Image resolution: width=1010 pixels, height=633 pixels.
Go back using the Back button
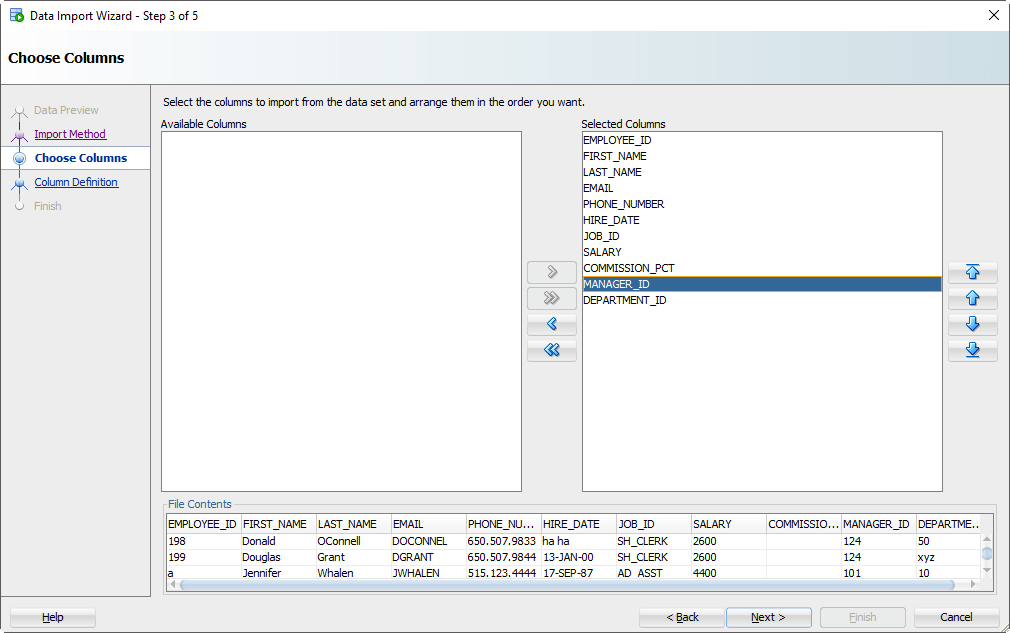681,617
